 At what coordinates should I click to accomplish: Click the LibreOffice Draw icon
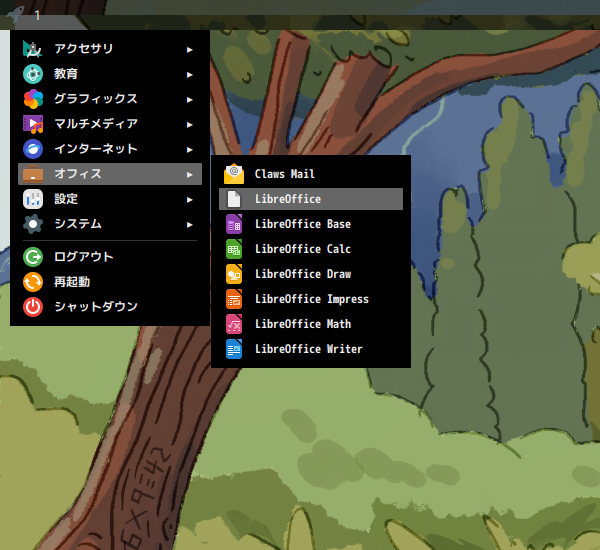pos(234,274)
